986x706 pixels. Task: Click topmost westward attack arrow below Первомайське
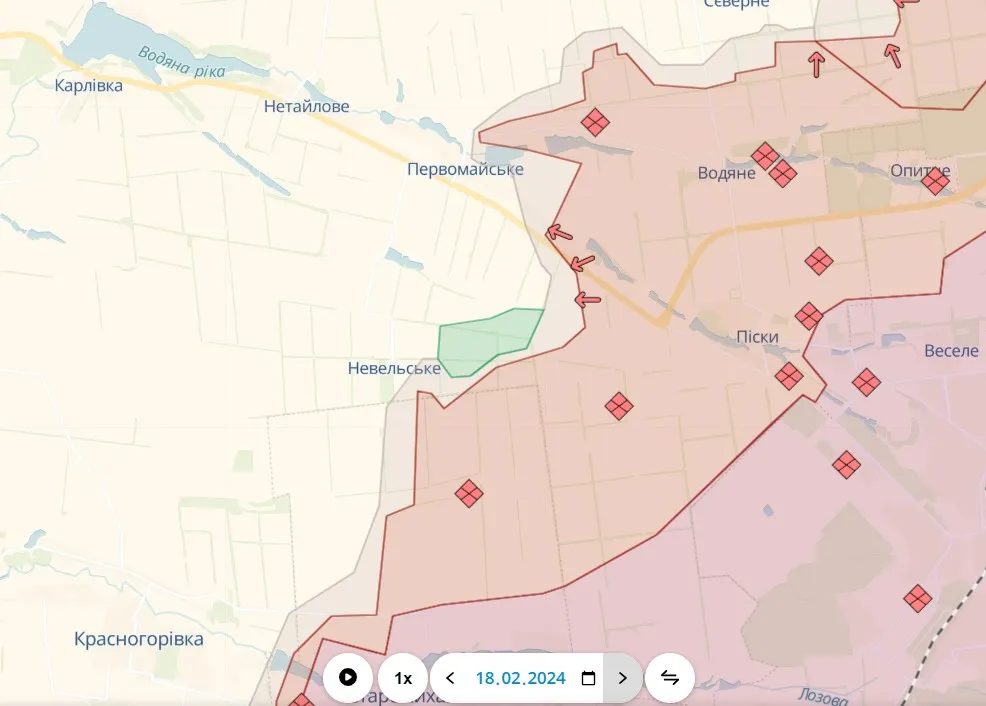tap(559, 233)
